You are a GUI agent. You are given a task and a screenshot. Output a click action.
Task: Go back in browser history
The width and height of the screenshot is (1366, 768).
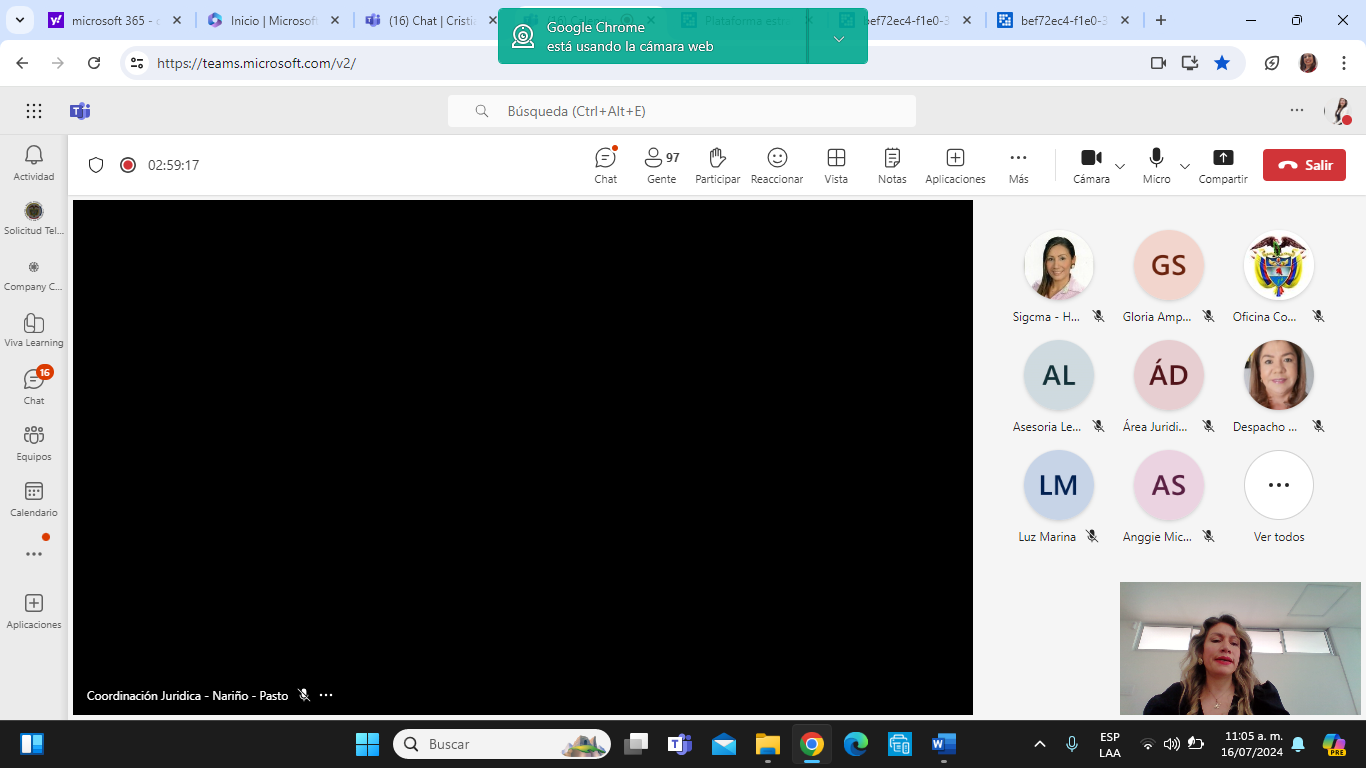coord(22,63)
